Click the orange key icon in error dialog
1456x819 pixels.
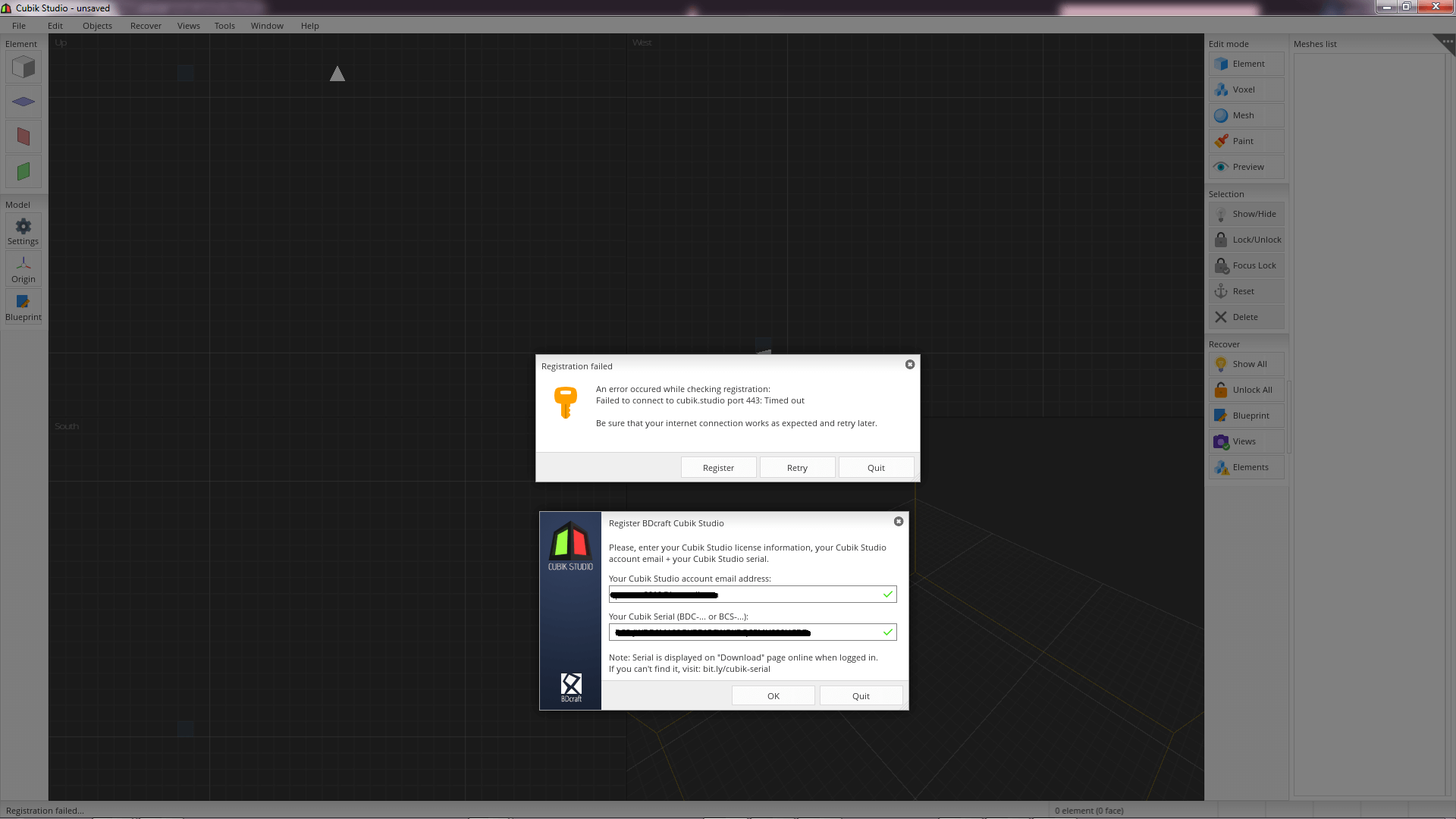566,402
